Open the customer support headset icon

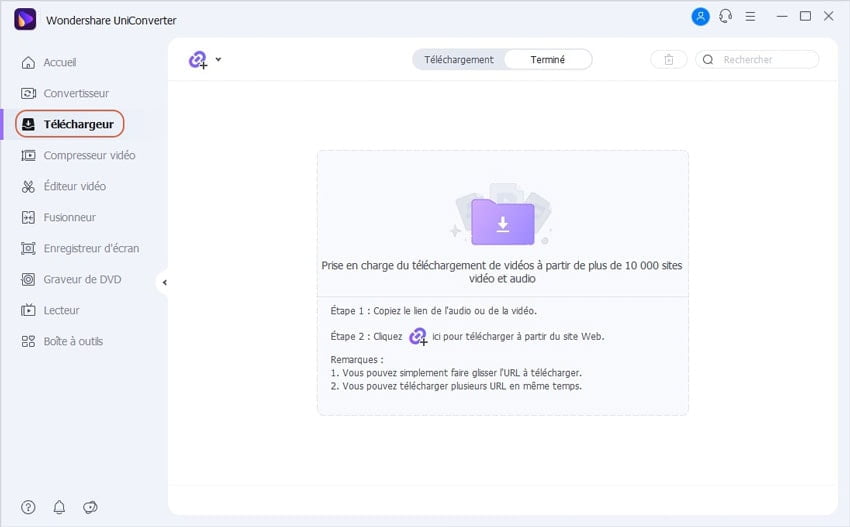coord(725,17)
